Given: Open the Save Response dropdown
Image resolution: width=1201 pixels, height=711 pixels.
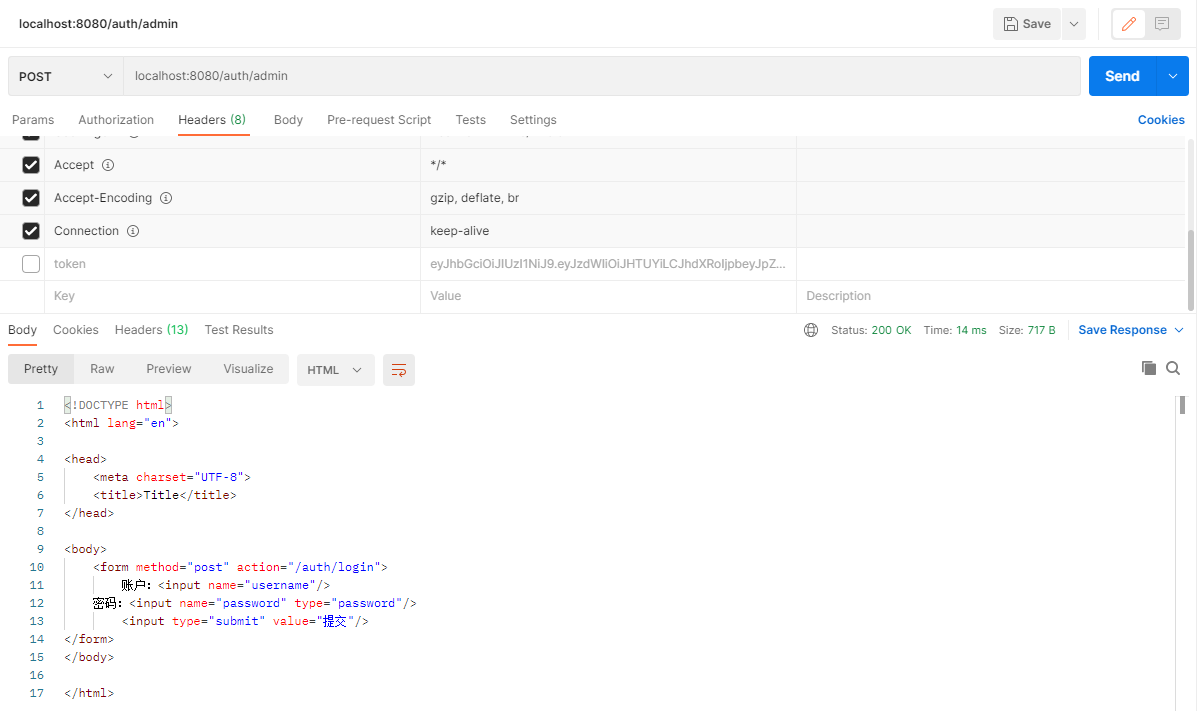Looking at the screenshot, I should (x=1130, y=330).
